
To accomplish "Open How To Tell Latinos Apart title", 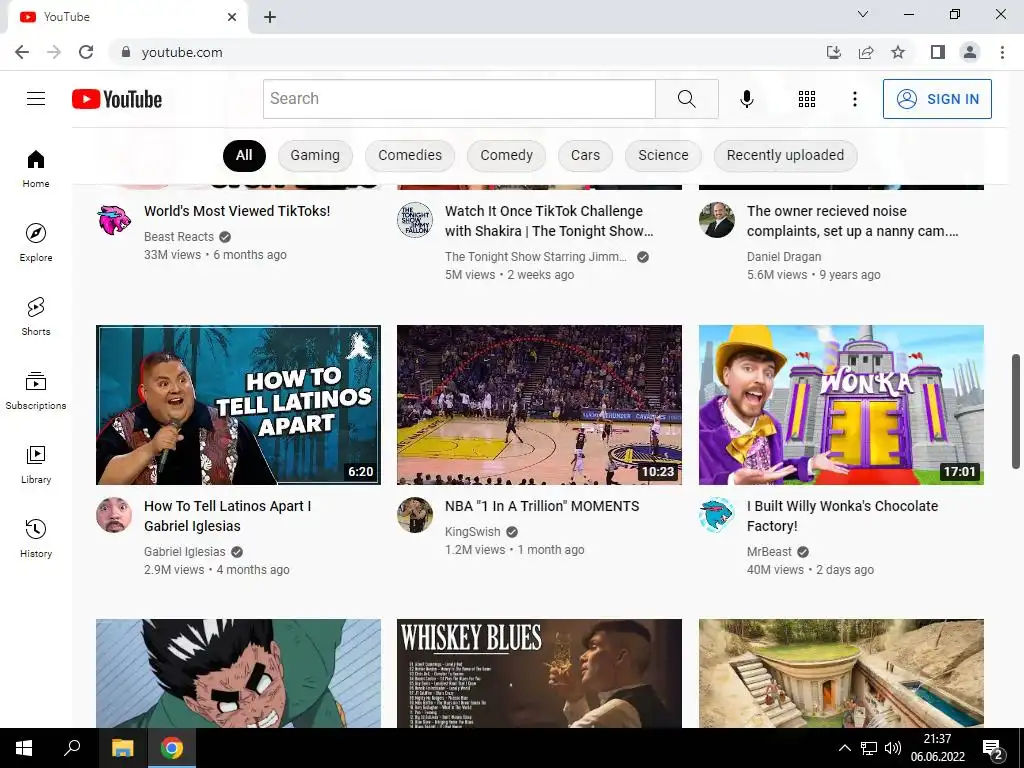I will pyautogui.click(x=227, y=516).
